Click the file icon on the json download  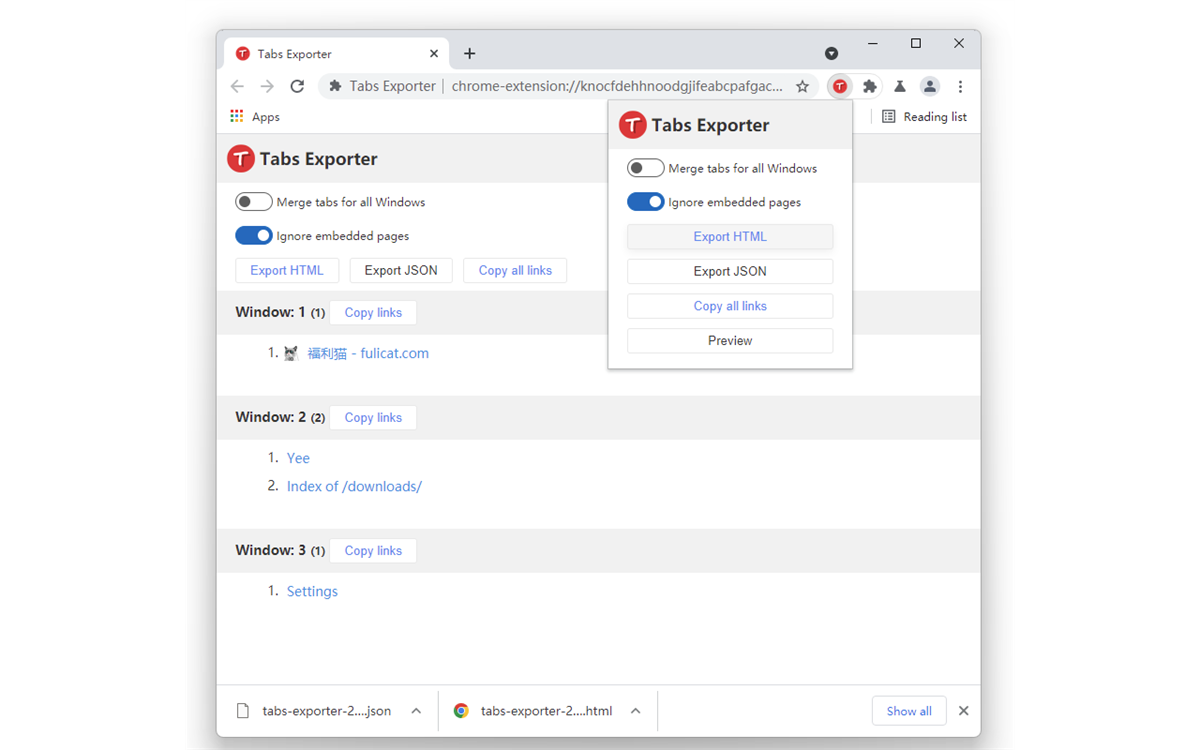pyautogui.click(x=242, y=711)
